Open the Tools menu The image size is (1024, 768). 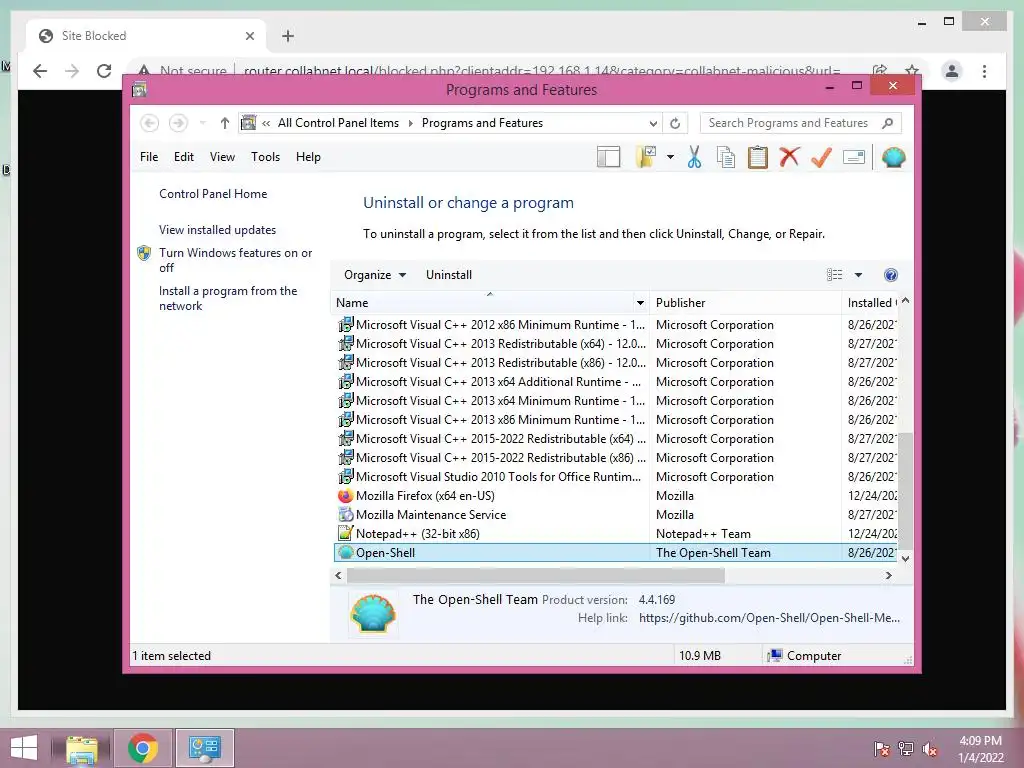click(x=265, y=157)
